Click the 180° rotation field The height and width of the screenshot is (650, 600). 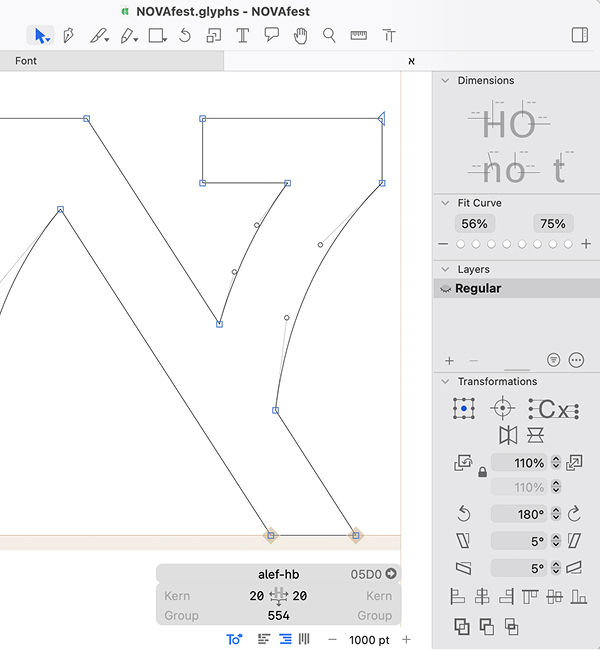point(519,514)
